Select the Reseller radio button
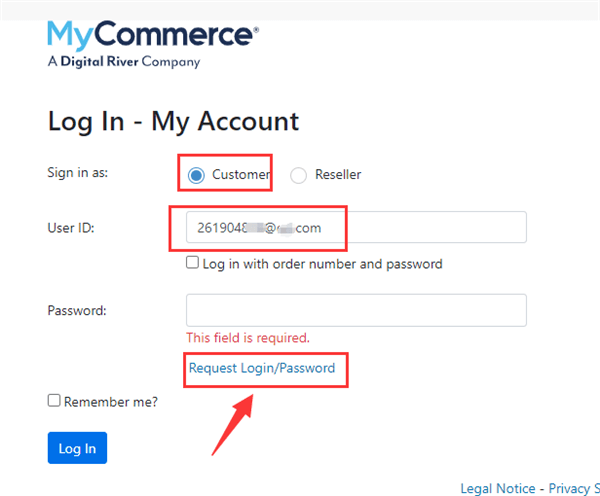 tap(299, 175)
